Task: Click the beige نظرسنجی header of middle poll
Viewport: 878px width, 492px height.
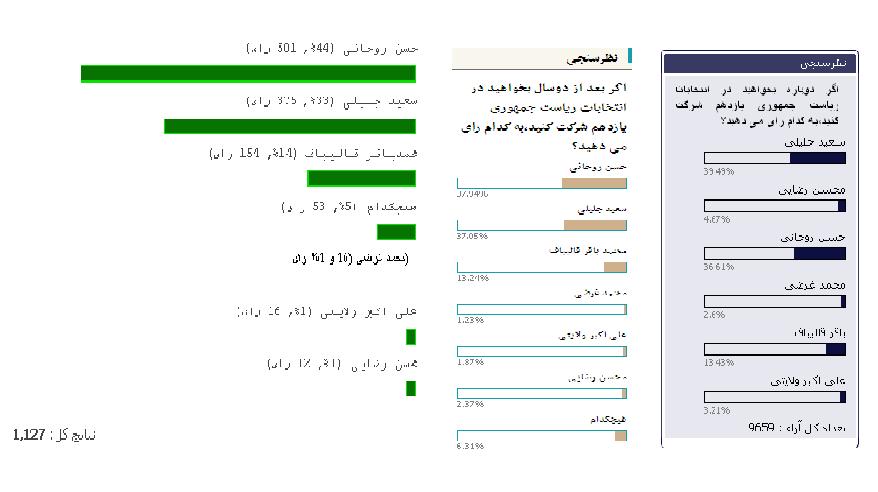Action: [541, 58]
